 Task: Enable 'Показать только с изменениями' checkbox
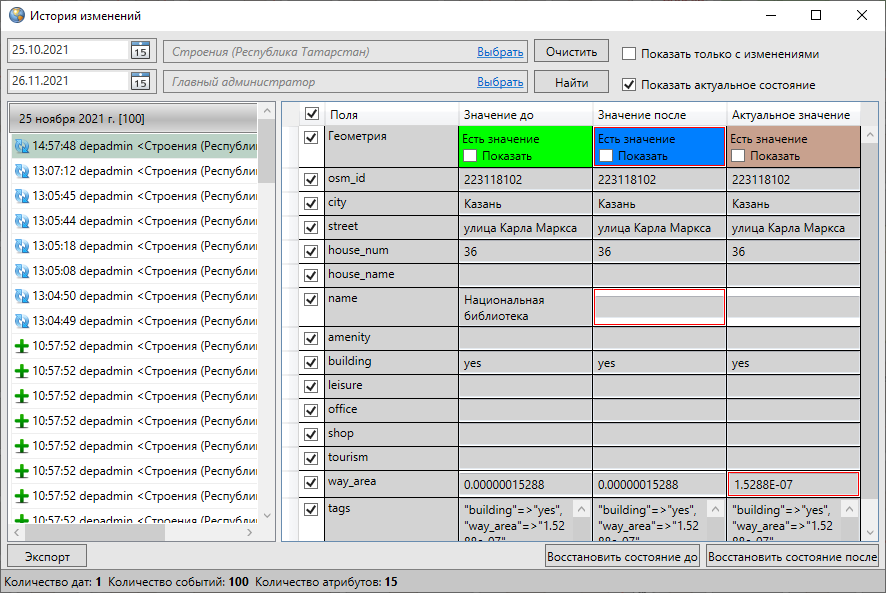[629, 54]
